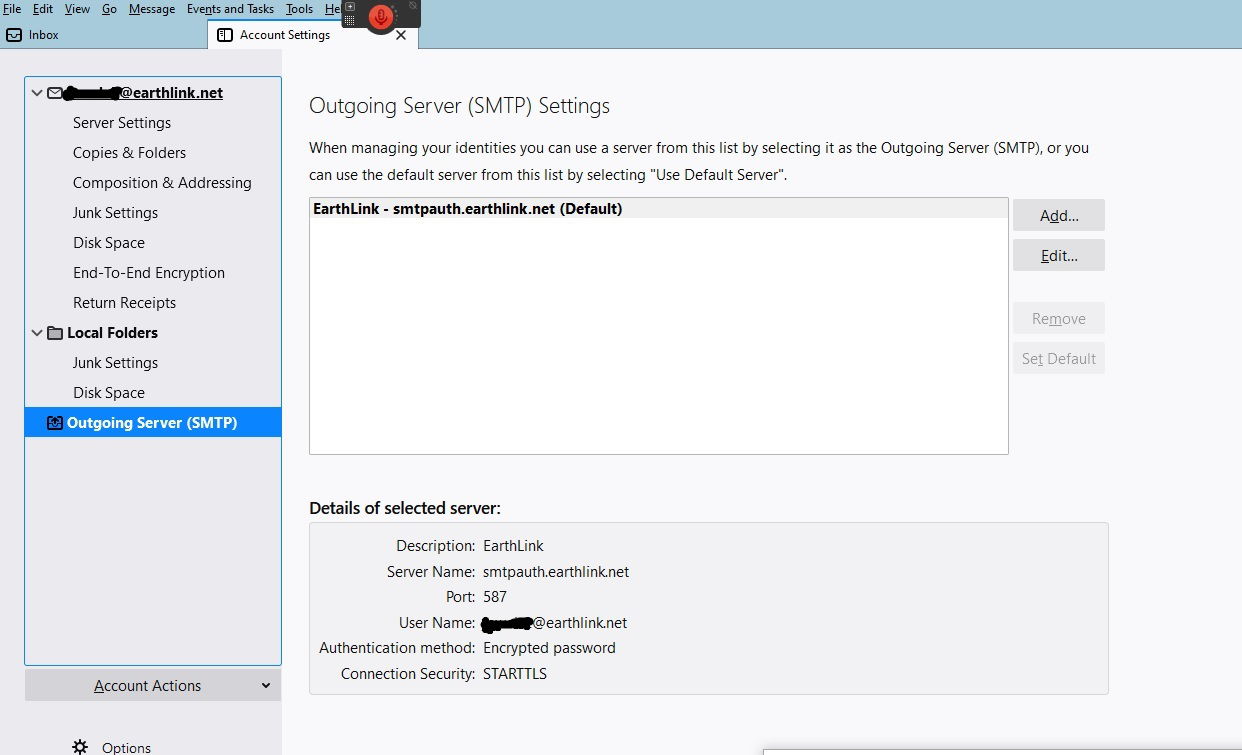Select the earthlink.net account name row
The image size is (1242, 755).
[x=153, y=93]
